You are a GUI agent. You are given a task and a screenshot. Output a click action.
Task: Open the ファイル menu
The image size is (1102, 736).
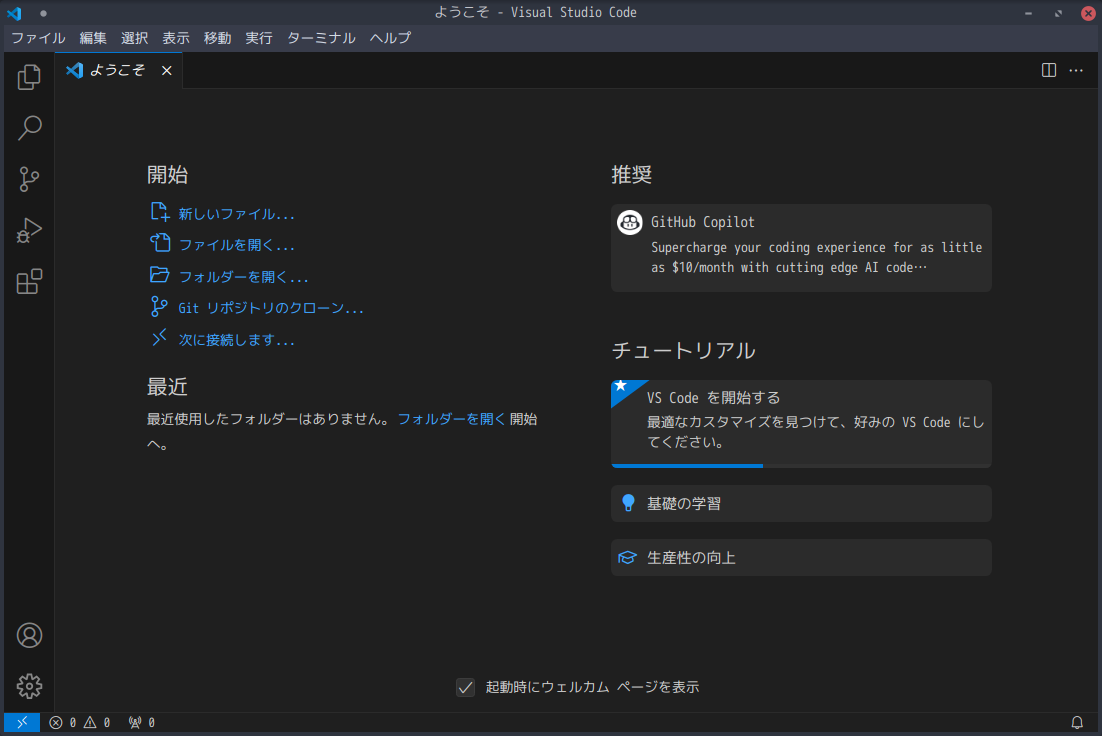(x=39, y=38)
